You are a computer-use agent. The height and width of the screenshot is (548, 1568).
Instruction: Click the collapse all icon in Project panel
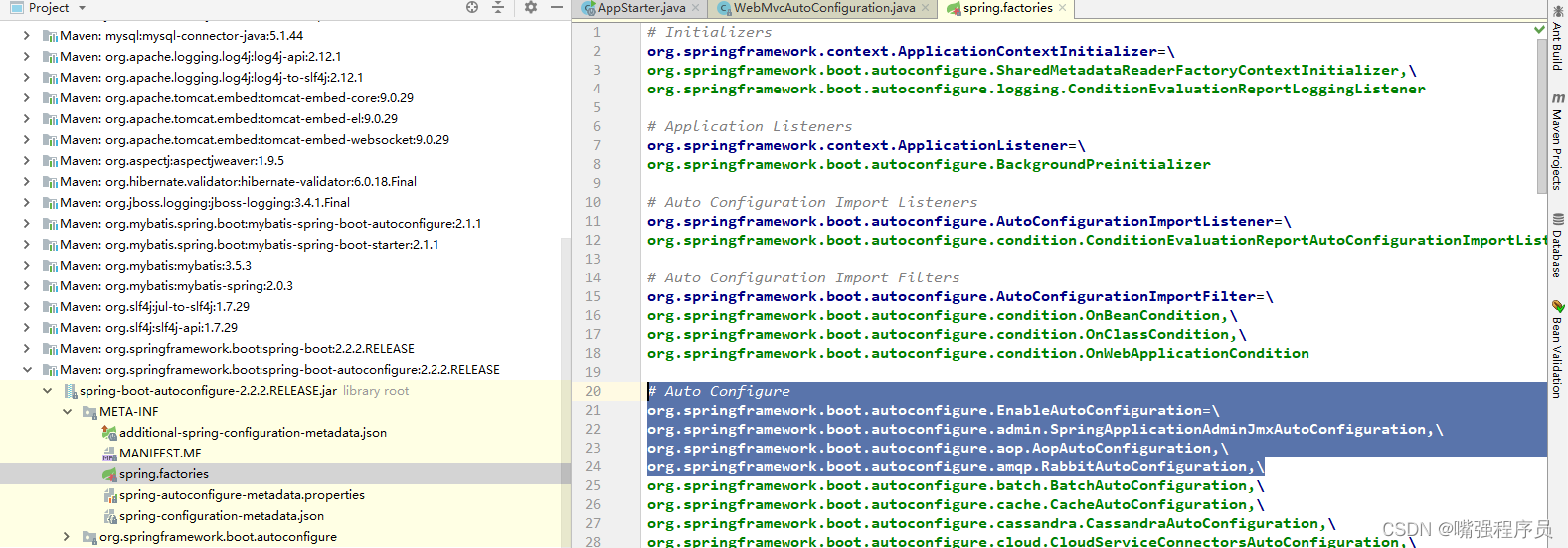tap(498, 7)
